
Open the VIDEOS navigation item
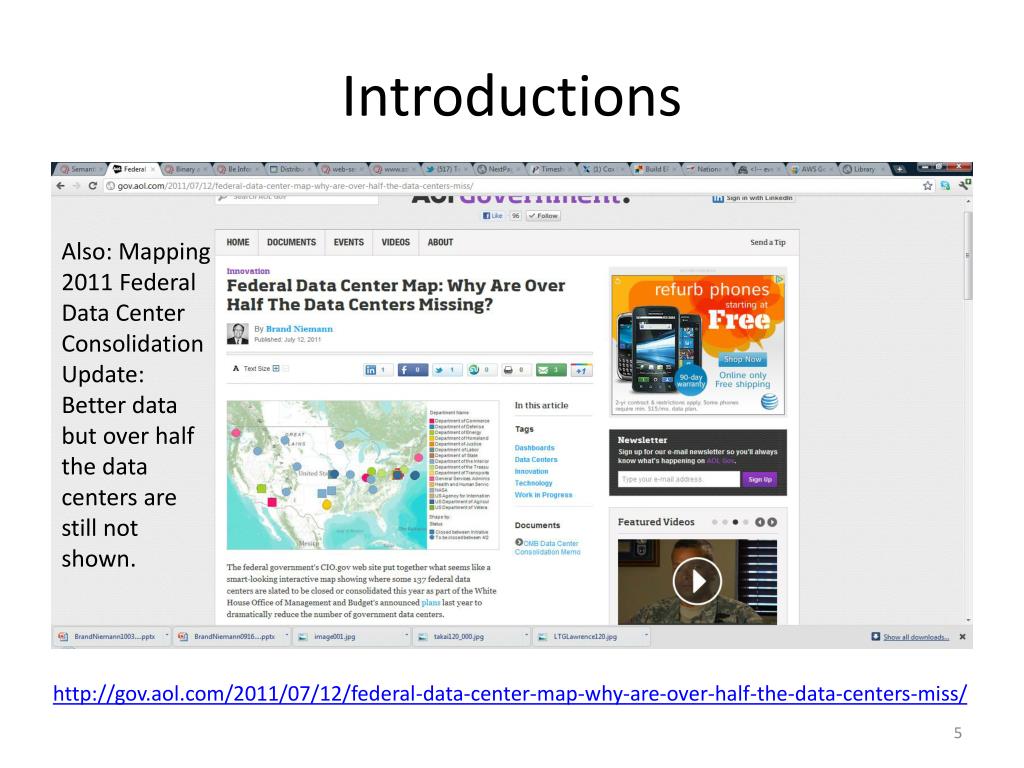coord(396,242)
